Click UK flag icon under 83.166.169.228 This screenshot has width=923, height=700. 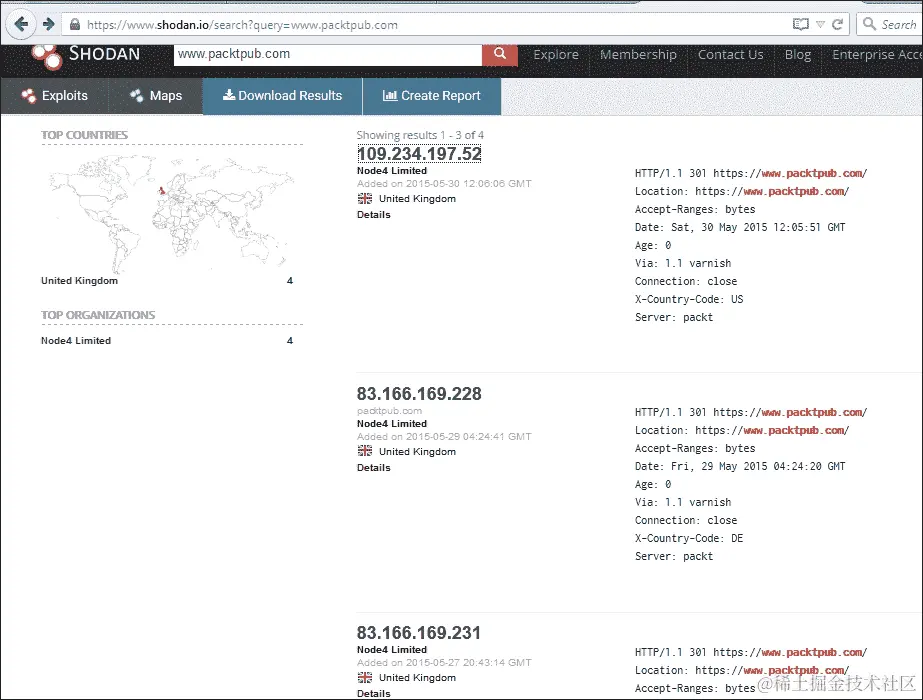tap(365, 451)
